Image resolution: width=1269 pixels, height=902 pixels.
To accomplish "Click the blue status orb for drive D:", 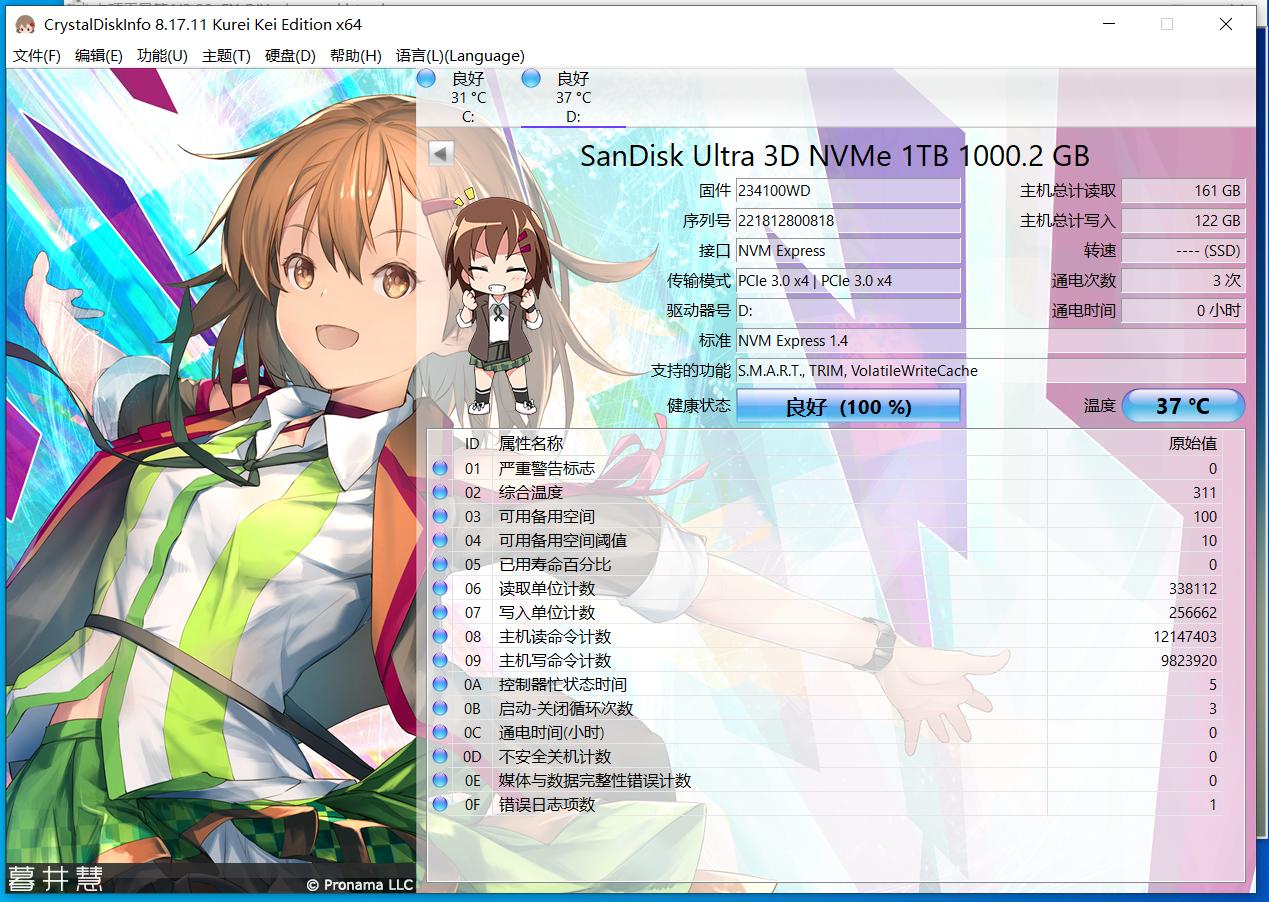I will pyautogui.click(x=531, y=78).
